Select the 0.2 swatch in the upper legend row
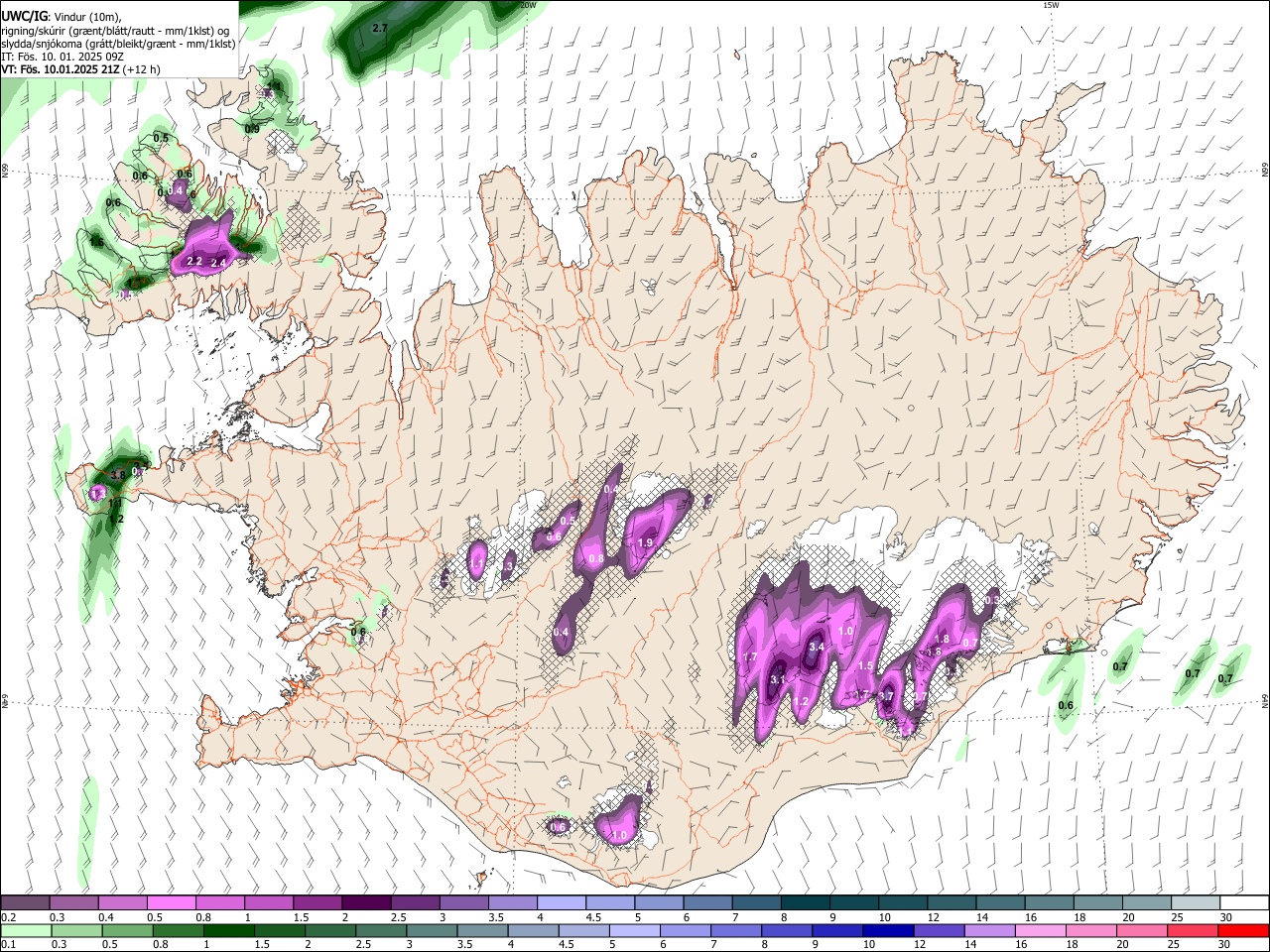 click(x=26, y=903)
